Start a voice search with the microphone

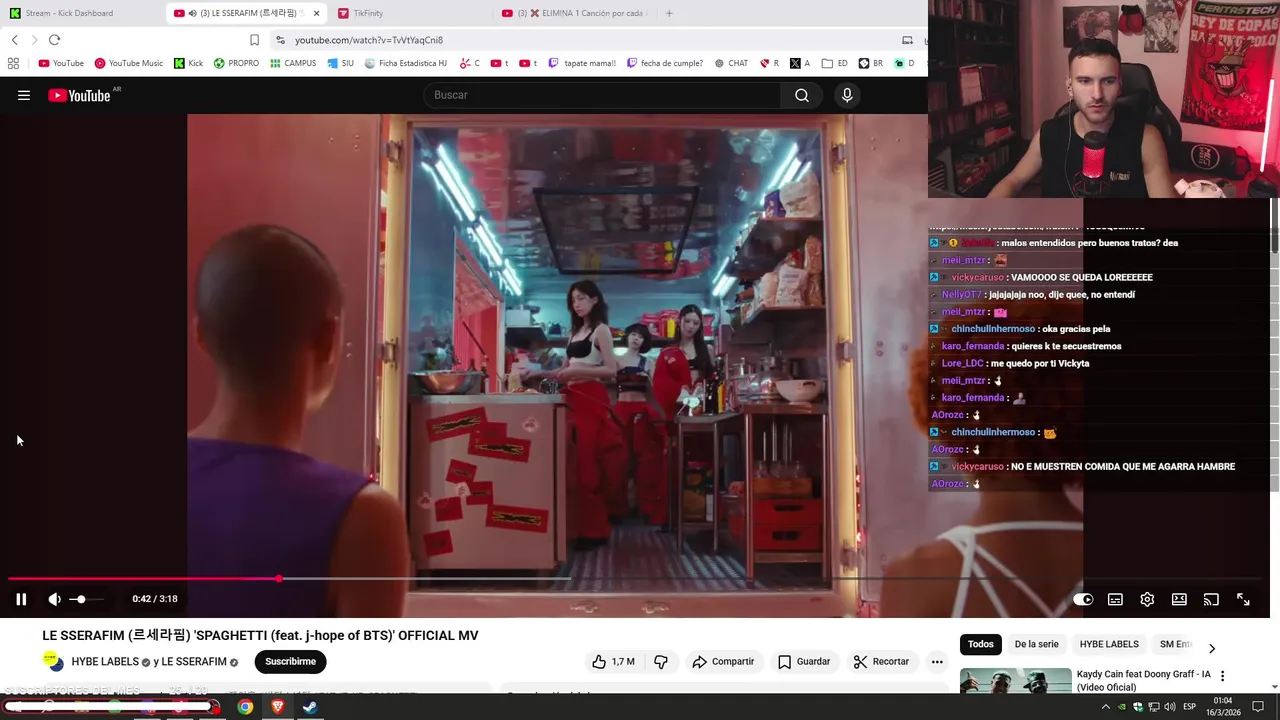coord(847,95)
